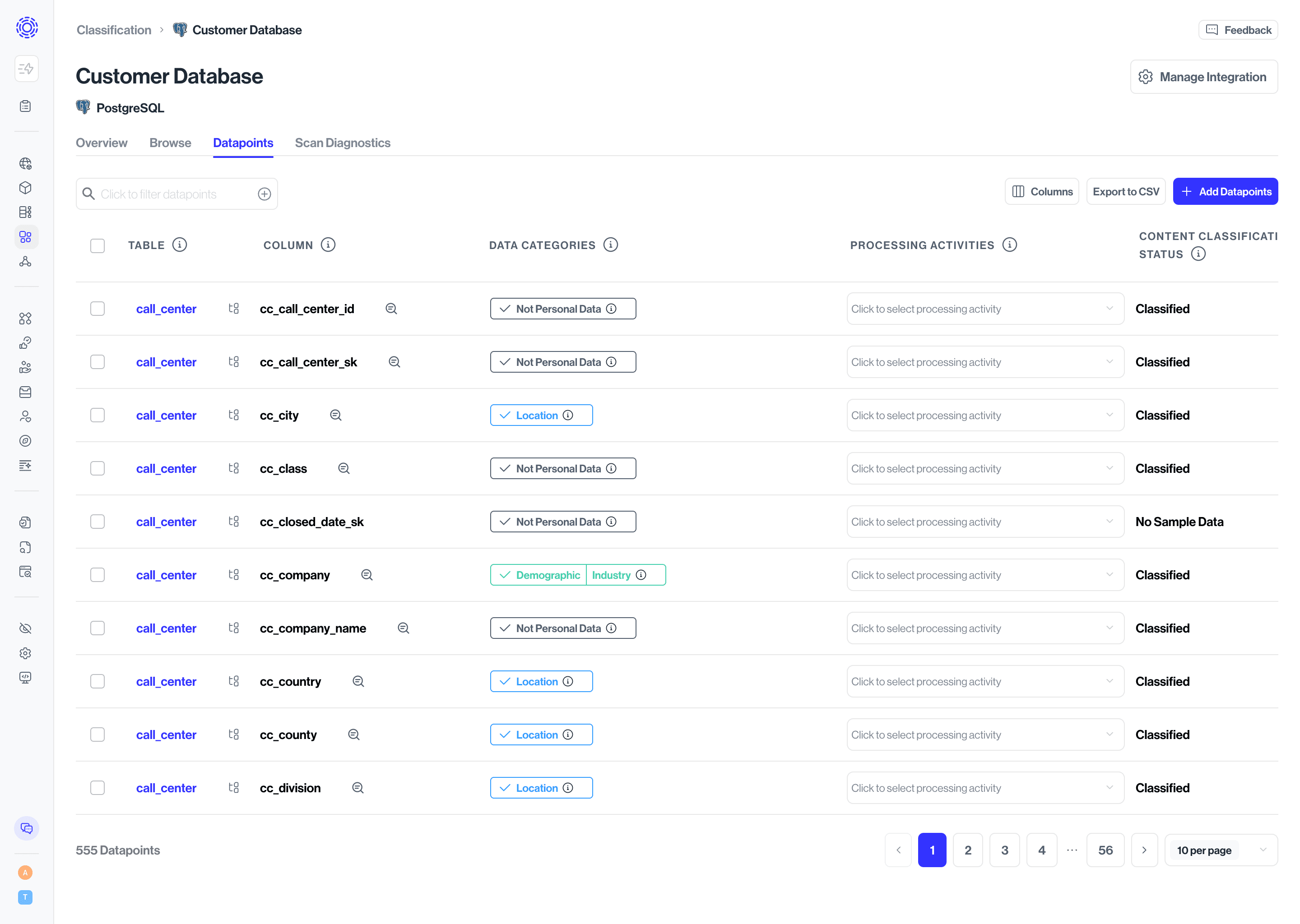Open the code monitor sidebar icon
The image size is (1300, 924).
coord(26,678)
